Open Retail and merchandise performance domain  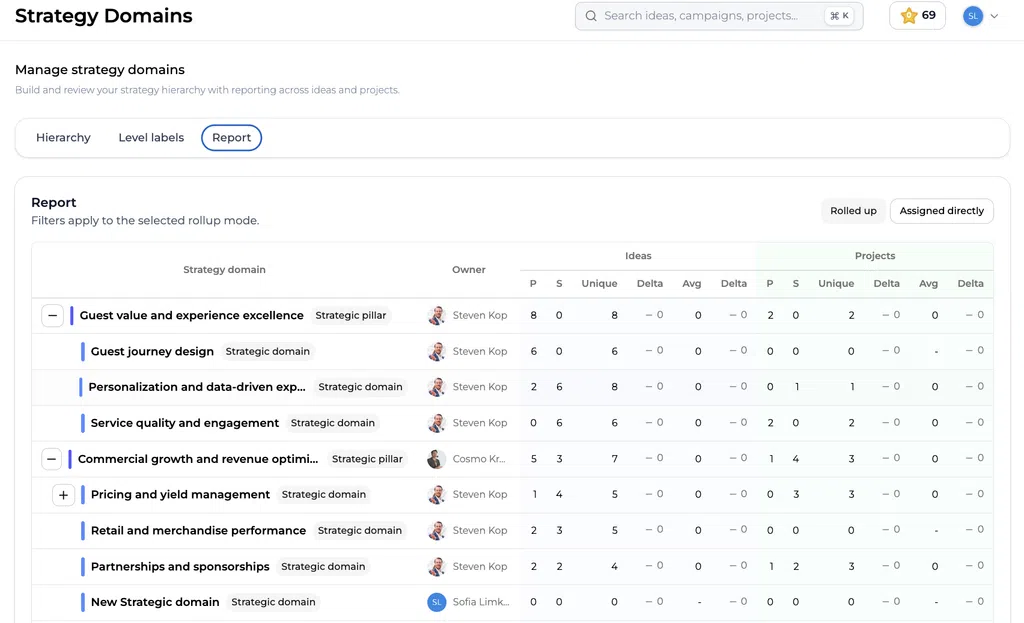click(199, 530)
